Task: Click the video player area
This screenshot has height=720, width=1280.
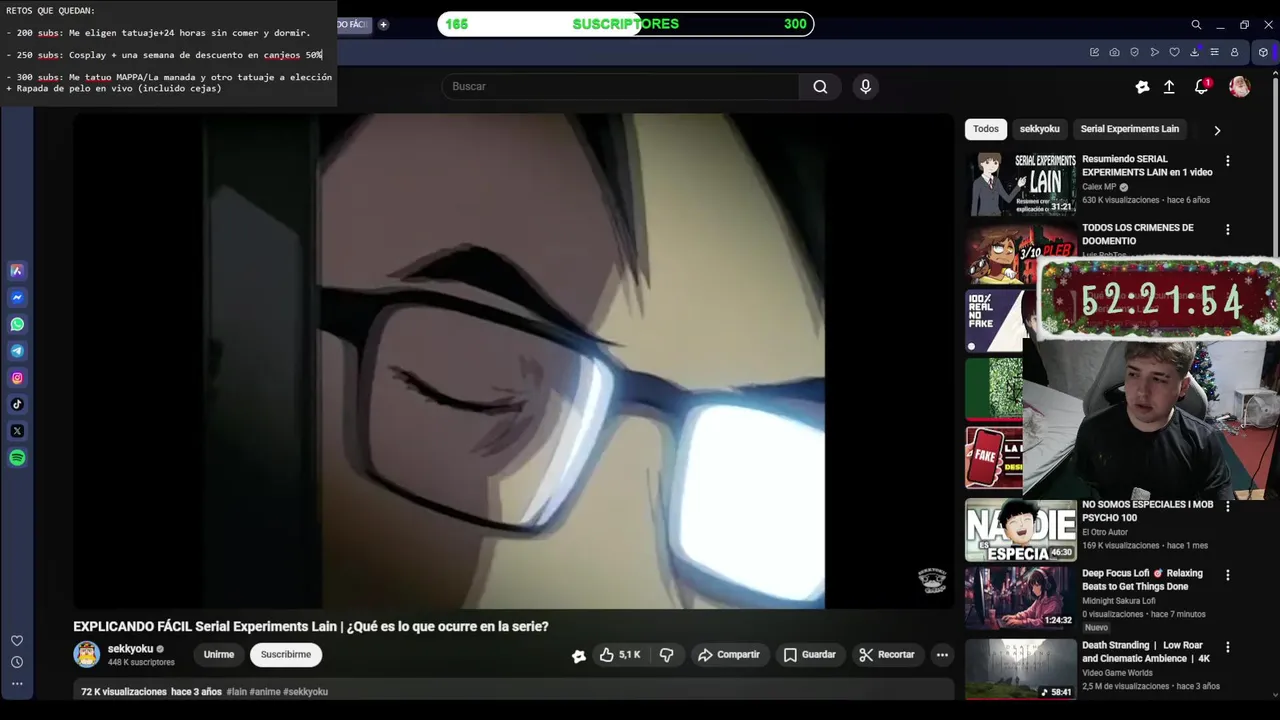Action: (513, 361)
